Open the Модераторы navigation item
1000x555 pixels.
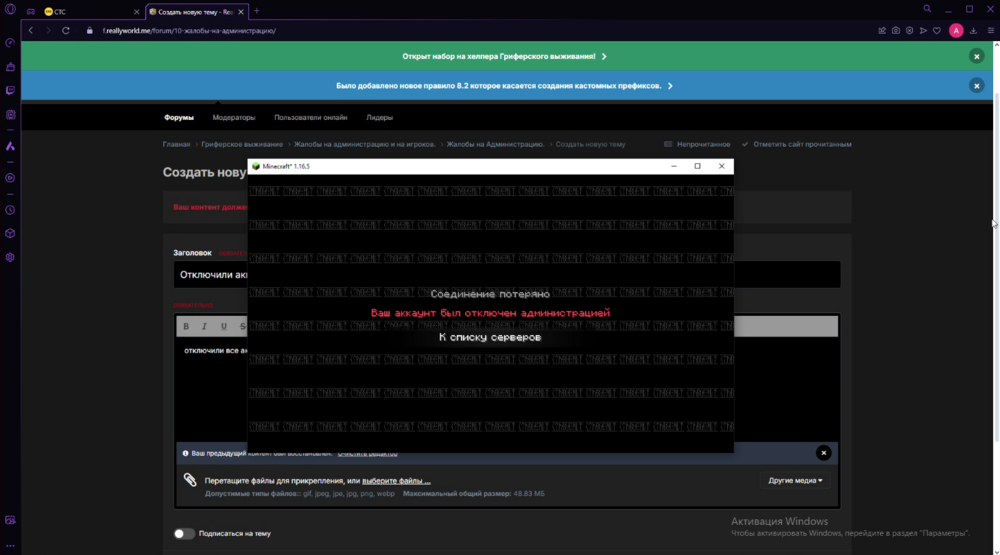(233, 117)
